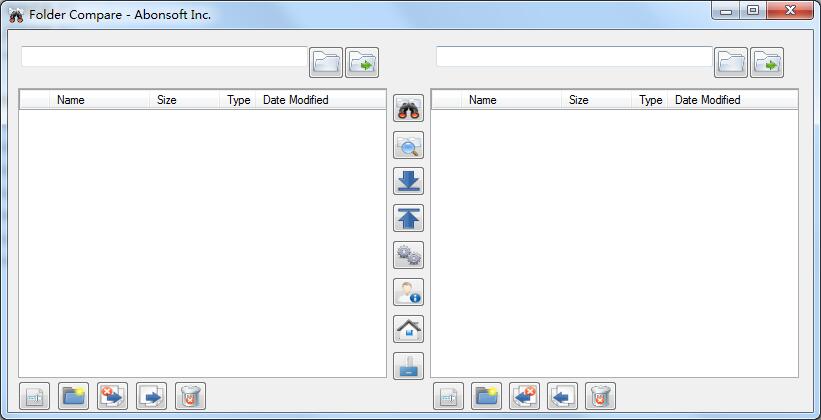
Task: Click the left folder path field
Action: 164,57
